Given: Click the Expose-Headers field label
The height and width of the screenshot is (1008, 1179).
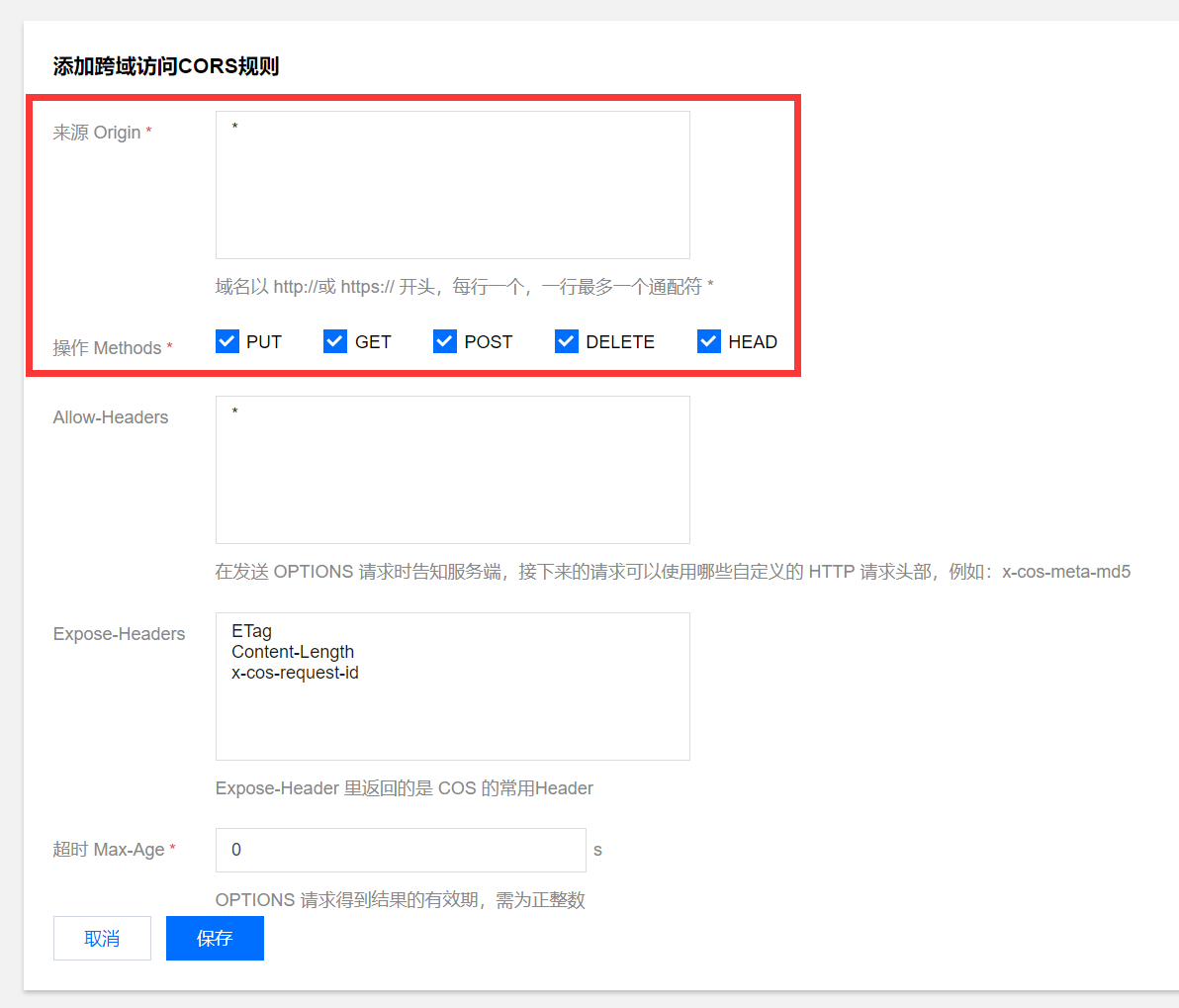Looking at the screenshot, I should (x=119, y=634).
